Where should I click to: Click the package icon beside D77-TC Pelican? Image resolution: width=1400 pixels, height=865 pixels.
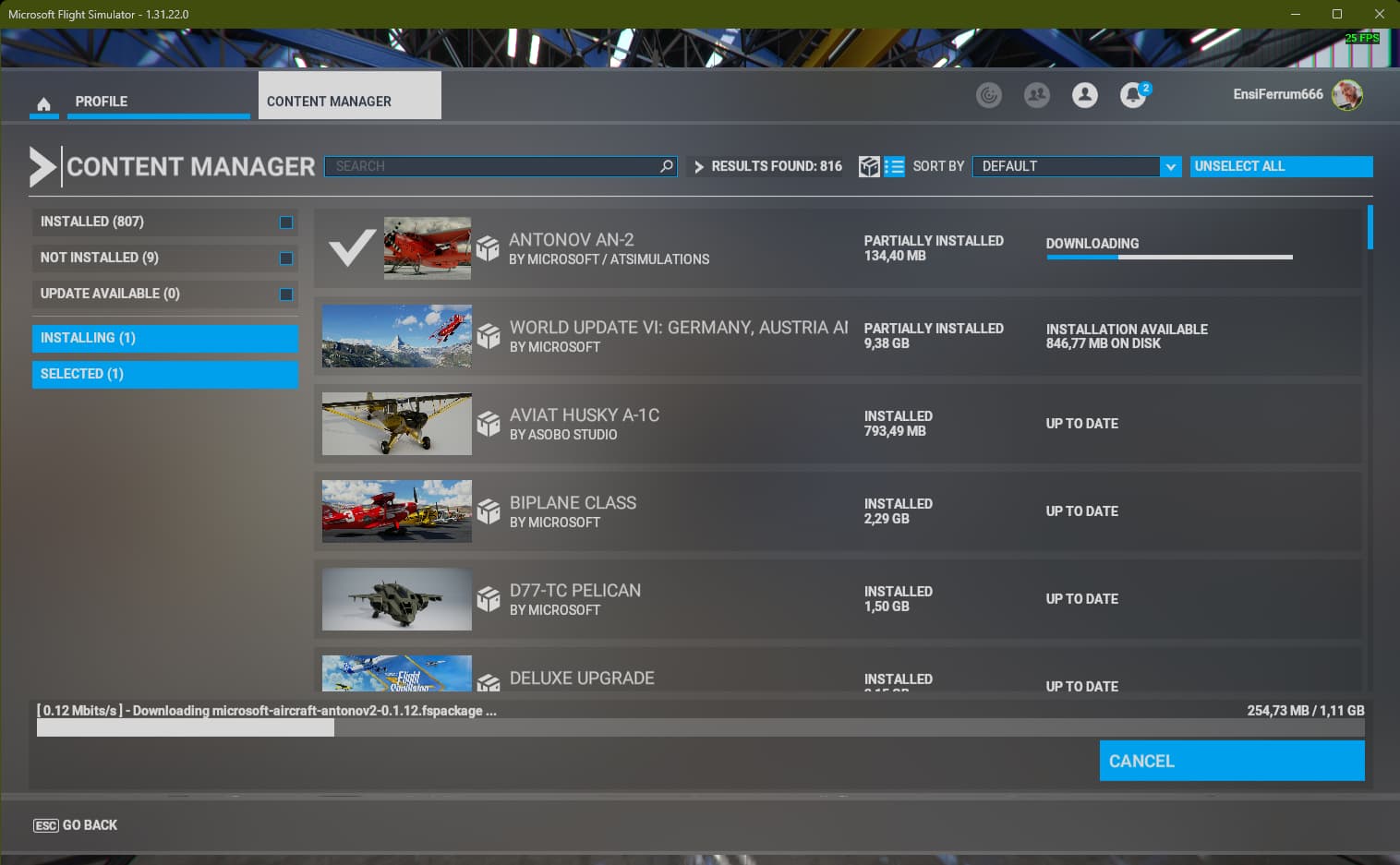click(x=488, y=599)
